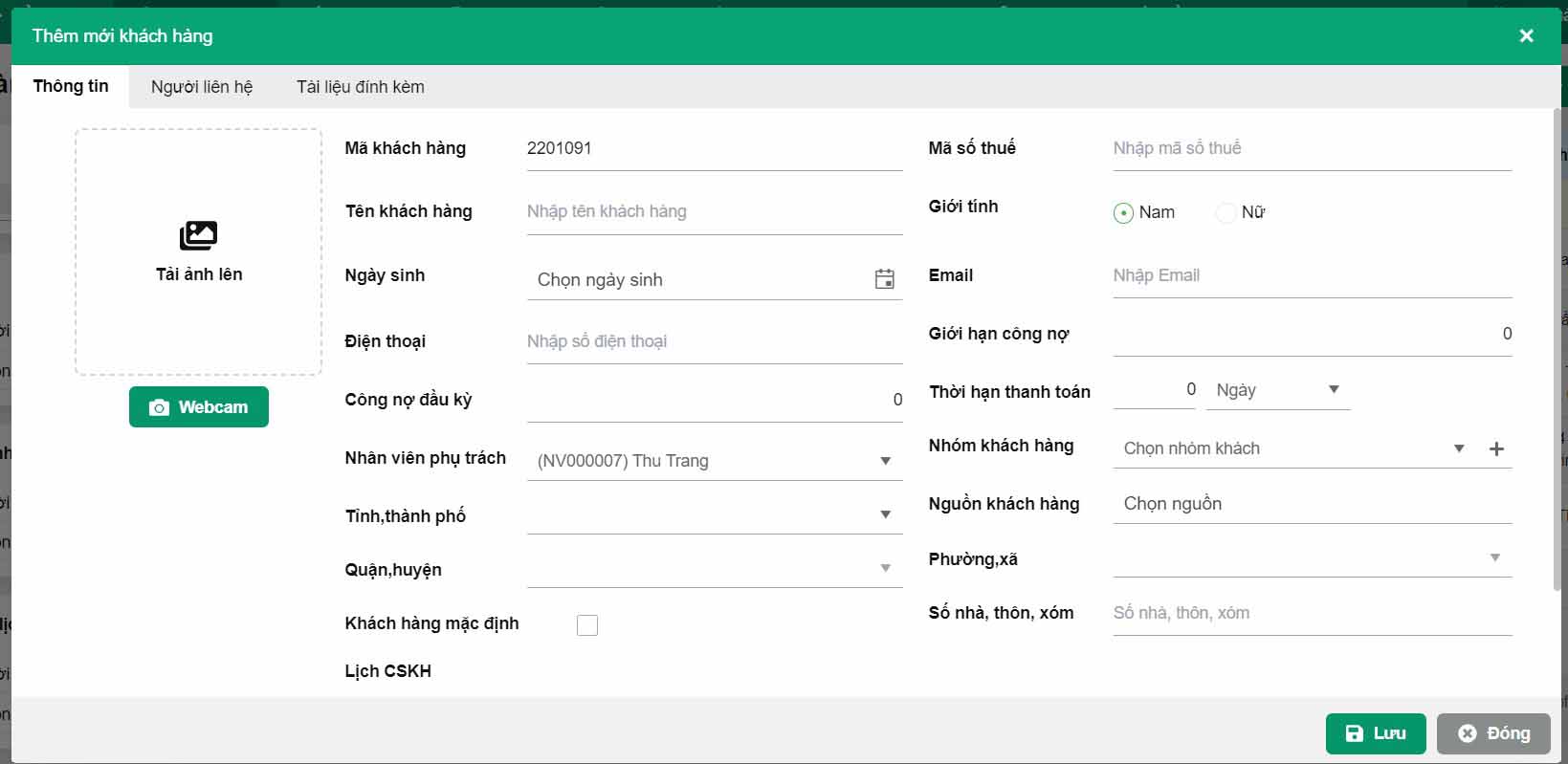1568x764 pixels.
Task: Open the Tài liệu đính kèm tab
Action: pyautogui.click(x=360, y=87)
